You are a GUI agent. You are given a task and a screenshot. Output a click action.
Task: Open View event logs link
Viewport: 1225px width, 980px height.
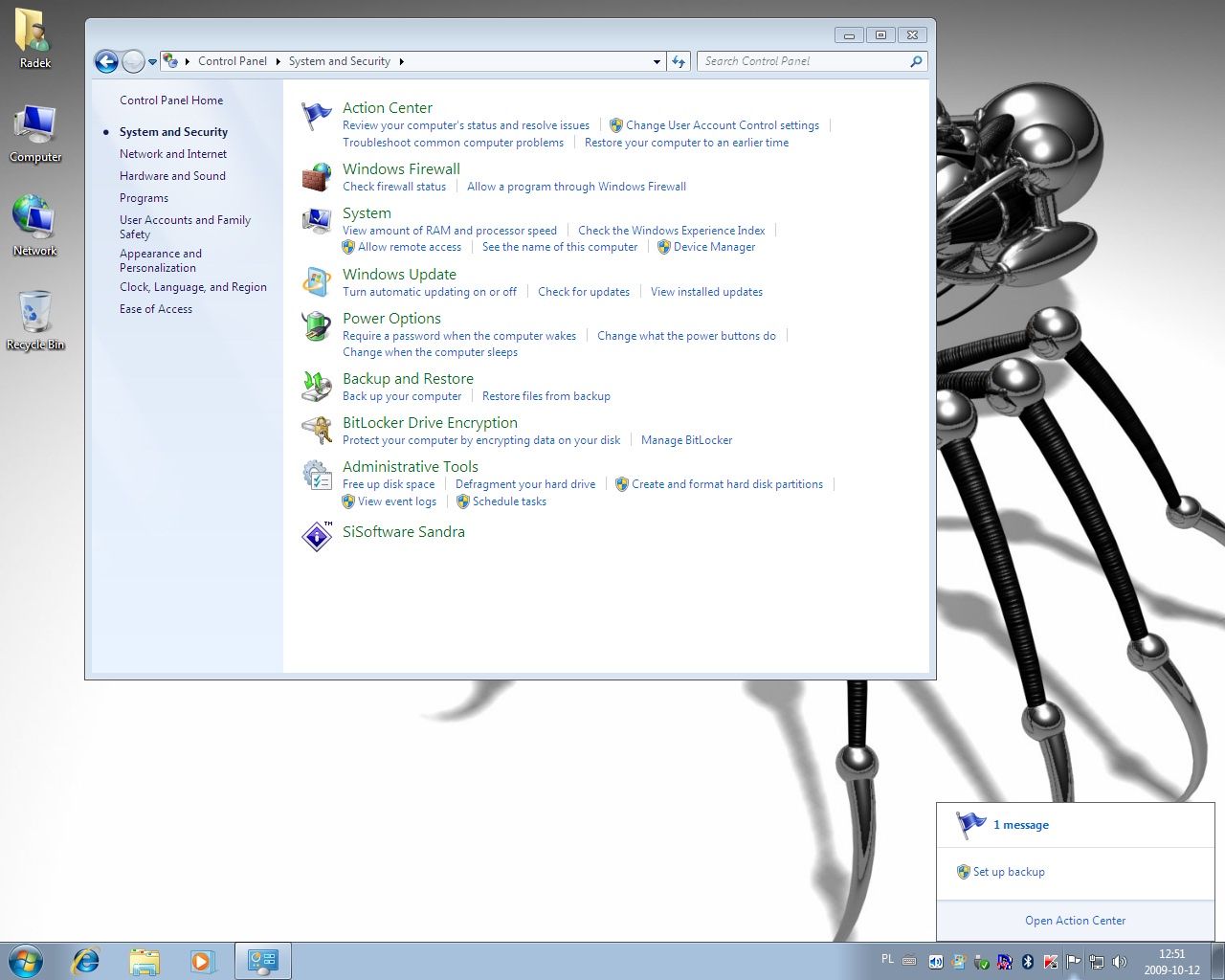(397, 501)
